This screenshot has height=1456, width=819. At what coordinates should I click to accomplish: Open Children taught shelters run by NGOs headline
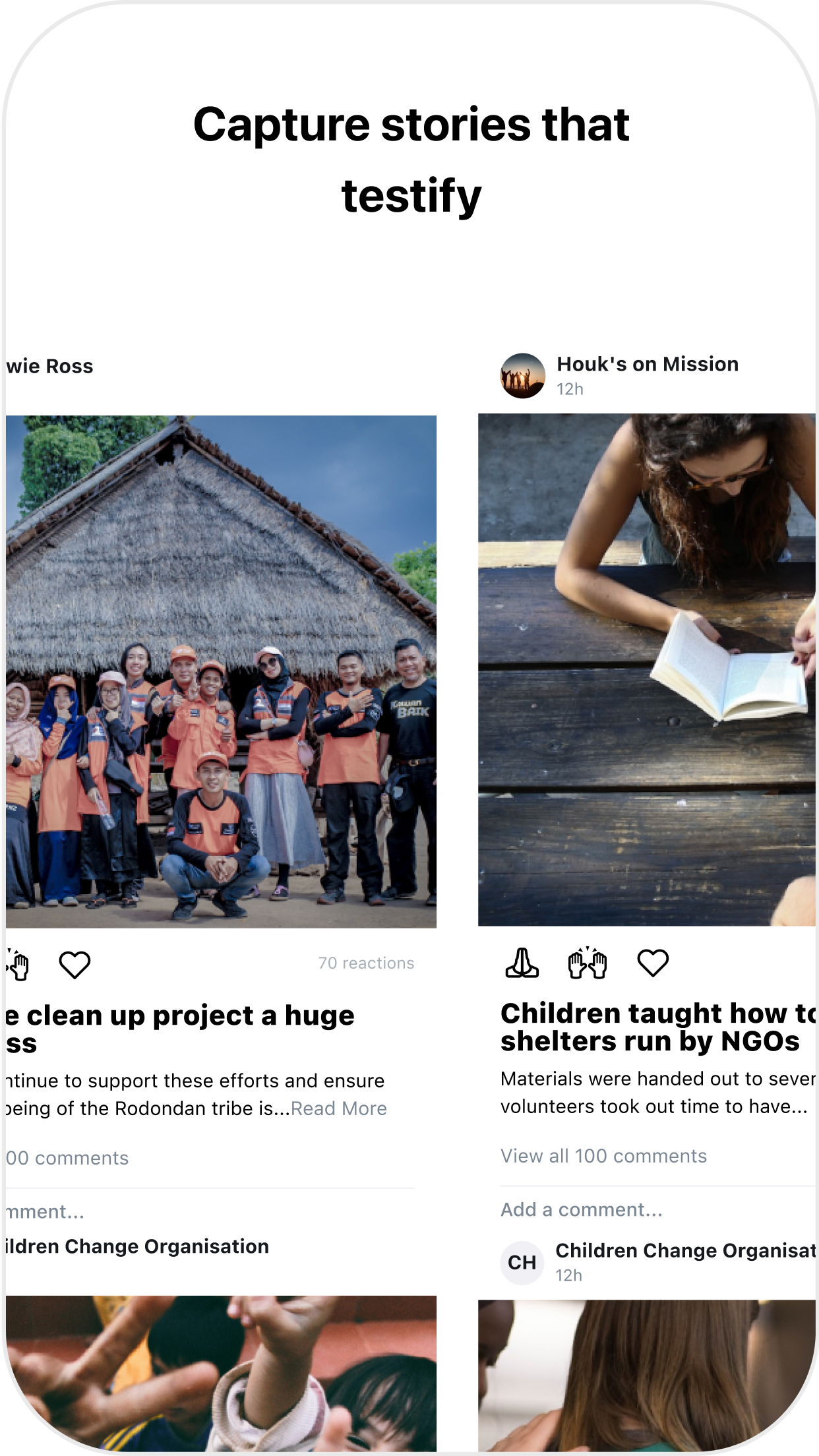[x=658, y=1027]
